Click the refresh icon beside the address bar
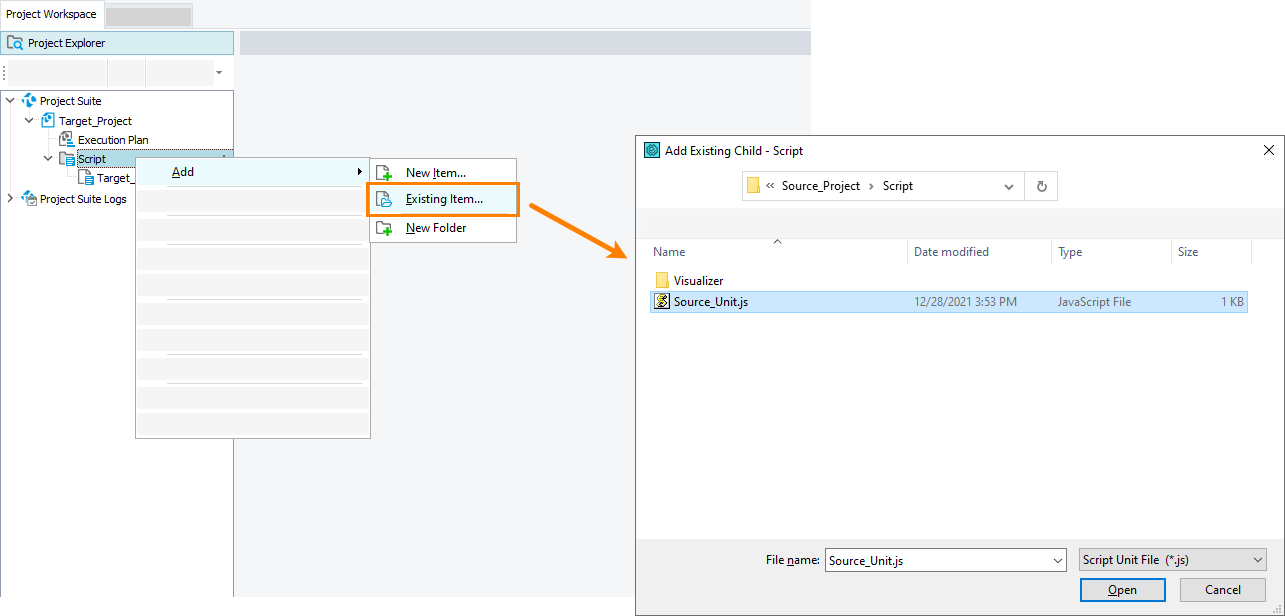Viewport: 1285px width, 616px height. pyautogui.click(x=1041, y=186)
